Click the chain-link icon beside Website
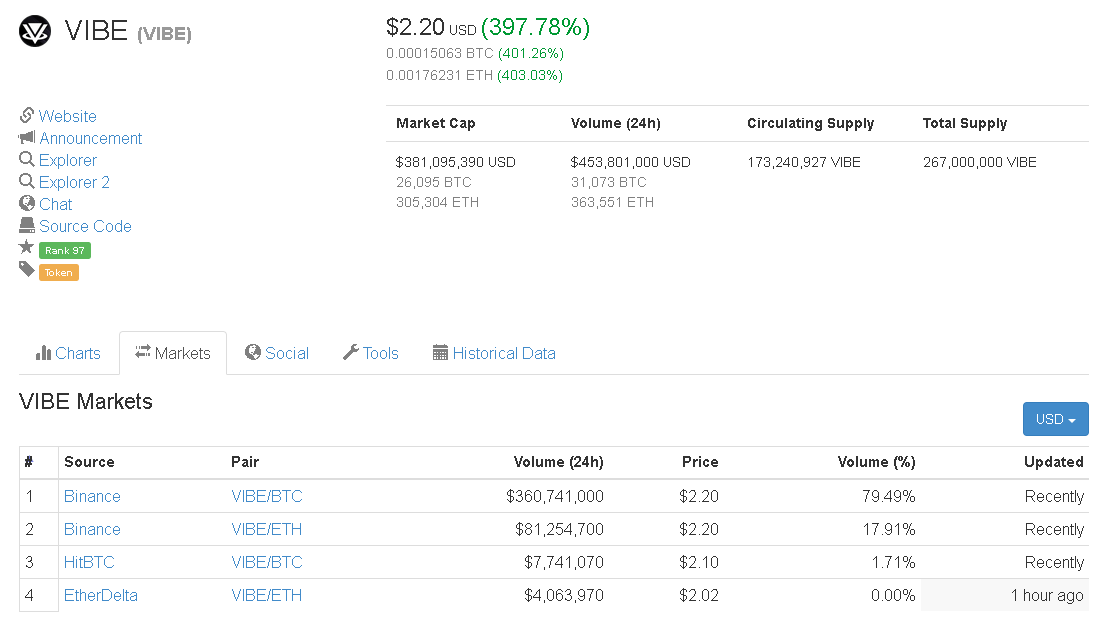This screenshot has width=1114, height=623. click(x=27, y=116)
